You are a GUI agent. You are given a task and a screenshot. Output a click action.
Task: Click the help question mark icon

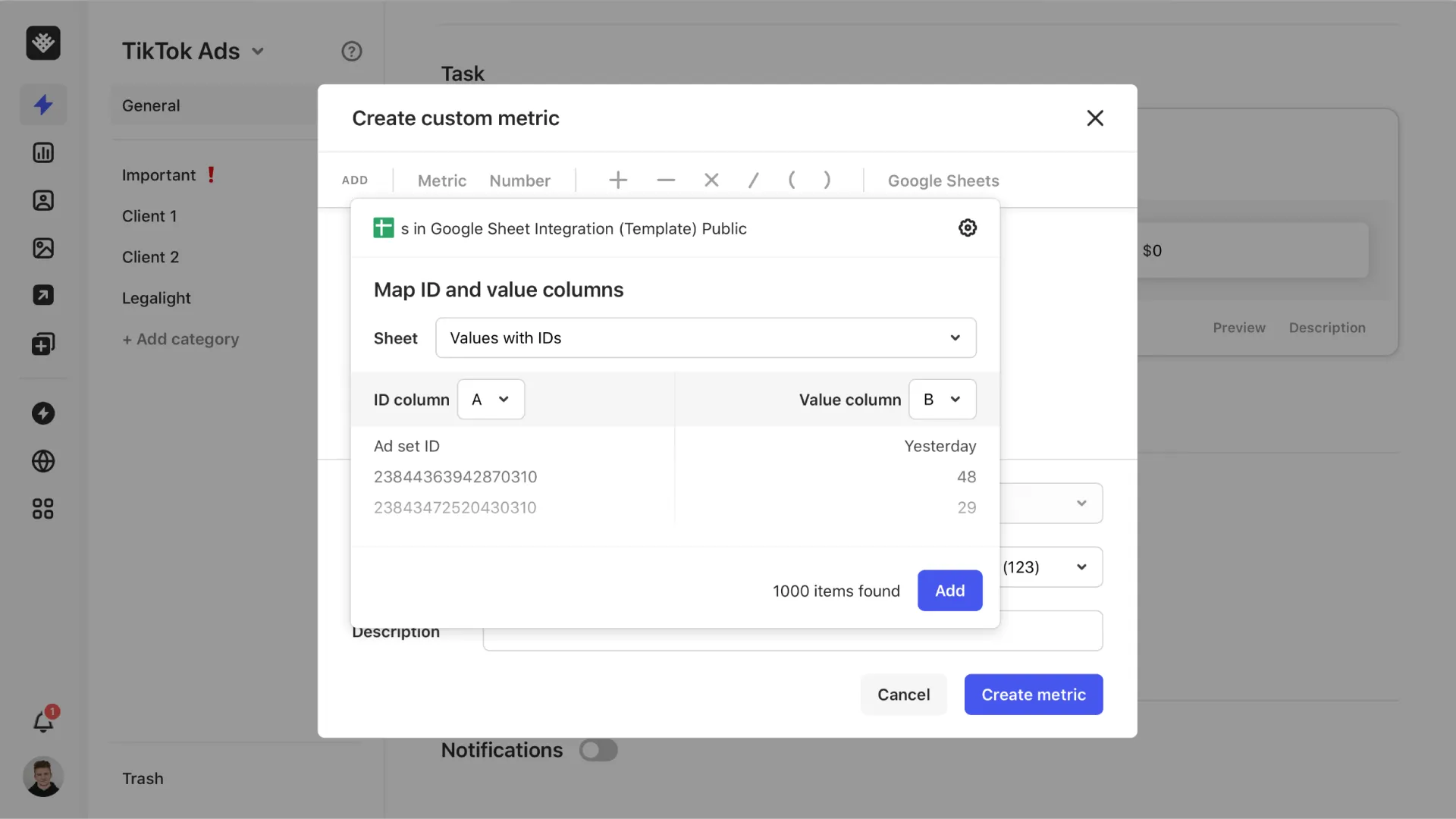(351, 51)
